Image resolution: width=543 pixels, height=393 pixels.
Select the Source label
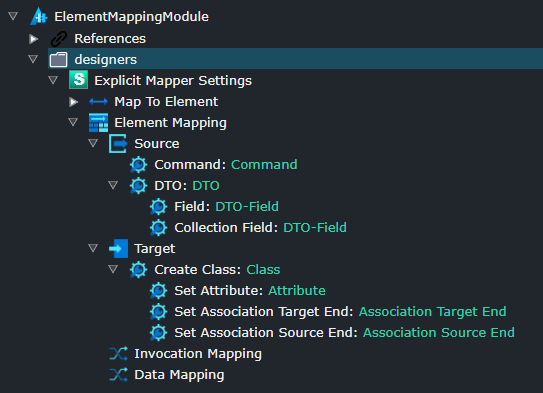pyautogui.click(x=157, y=143)
